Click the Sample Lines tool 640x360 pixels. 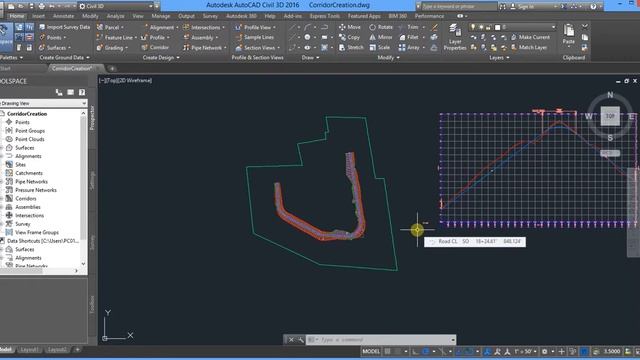click(x=254, y=37)
